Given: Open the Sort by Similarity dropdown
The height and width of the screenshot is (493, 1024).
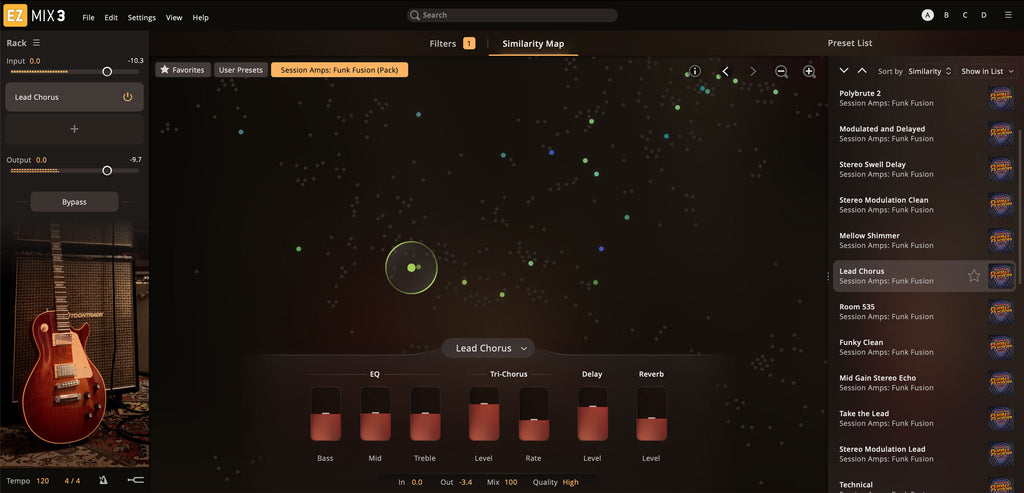Looking at the screenshot, I should coord(930,71).
